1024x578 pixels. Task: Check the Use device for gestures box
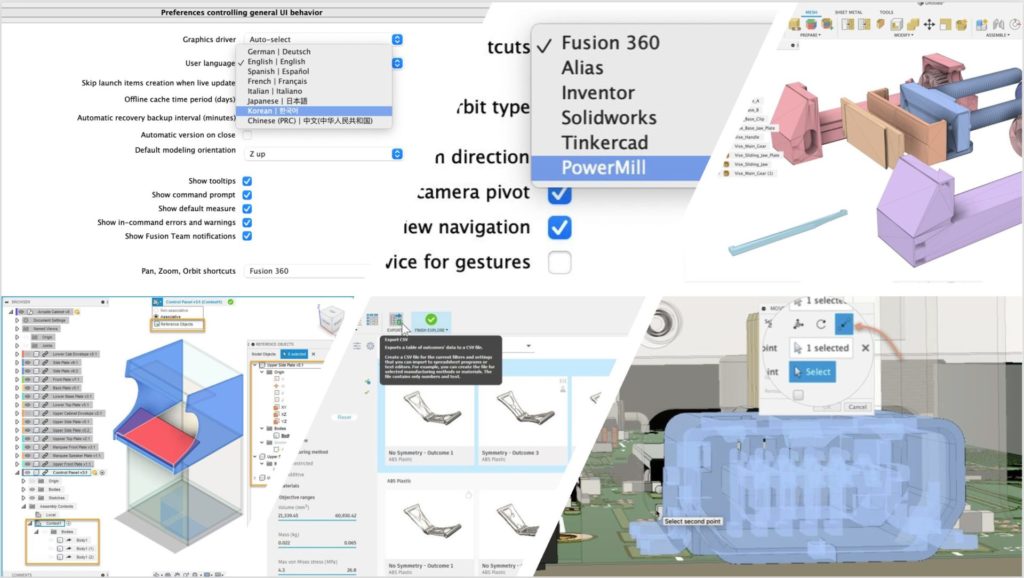[x=559, y=261]
